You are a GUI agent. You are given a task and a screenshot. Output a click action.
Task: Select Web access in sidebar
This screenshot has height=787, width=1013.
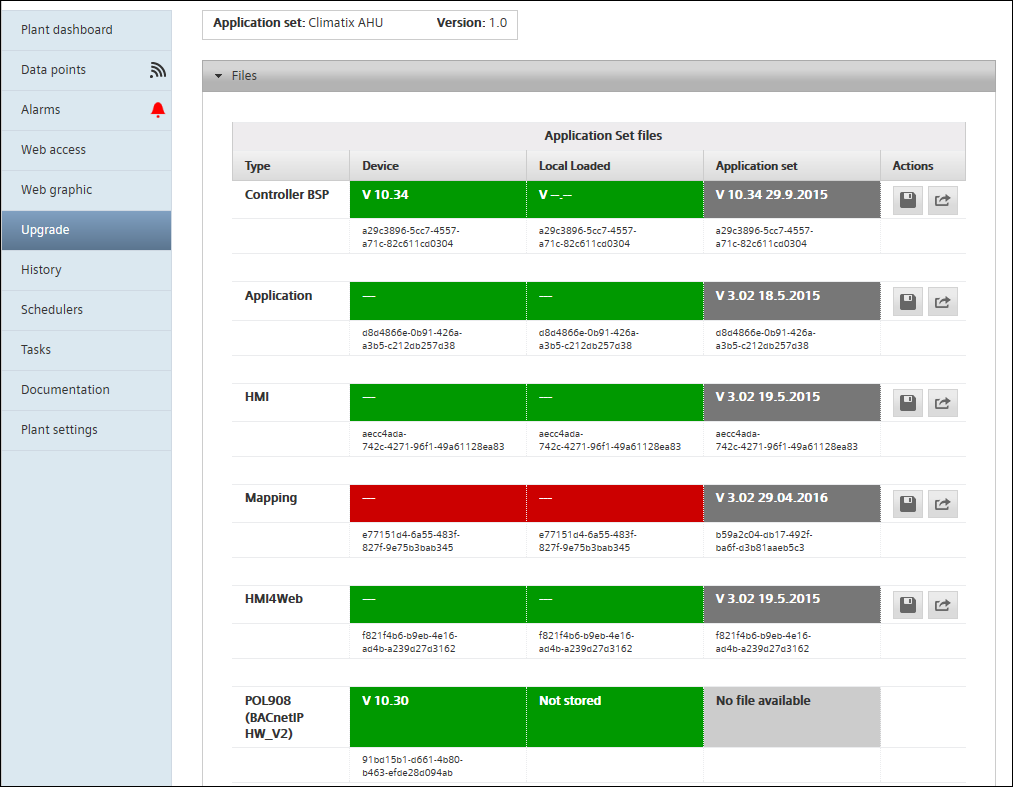[x=86, y=150]
